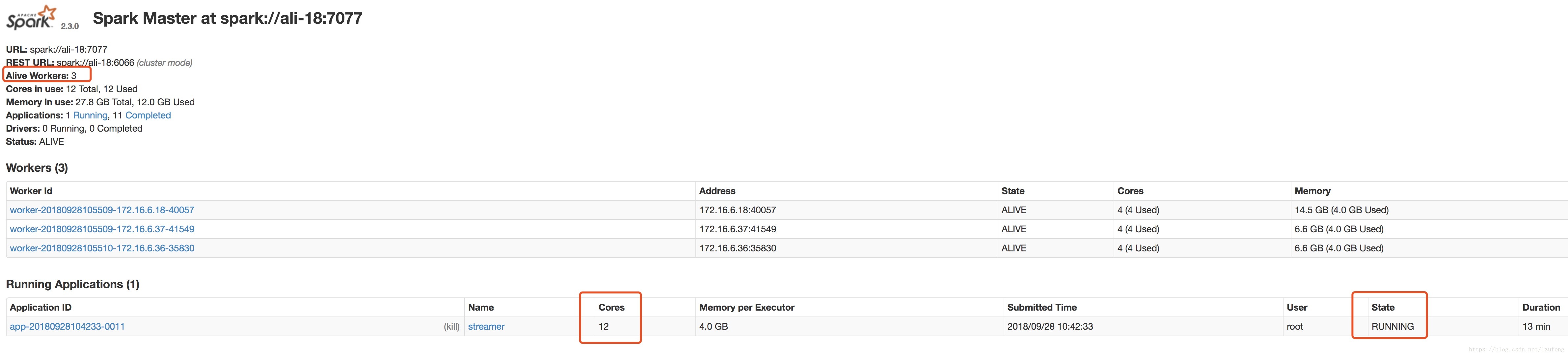Viewport: 1568px width, 356px height.
Task: Click the Apache Spark logo
Action: pos(31,18)
